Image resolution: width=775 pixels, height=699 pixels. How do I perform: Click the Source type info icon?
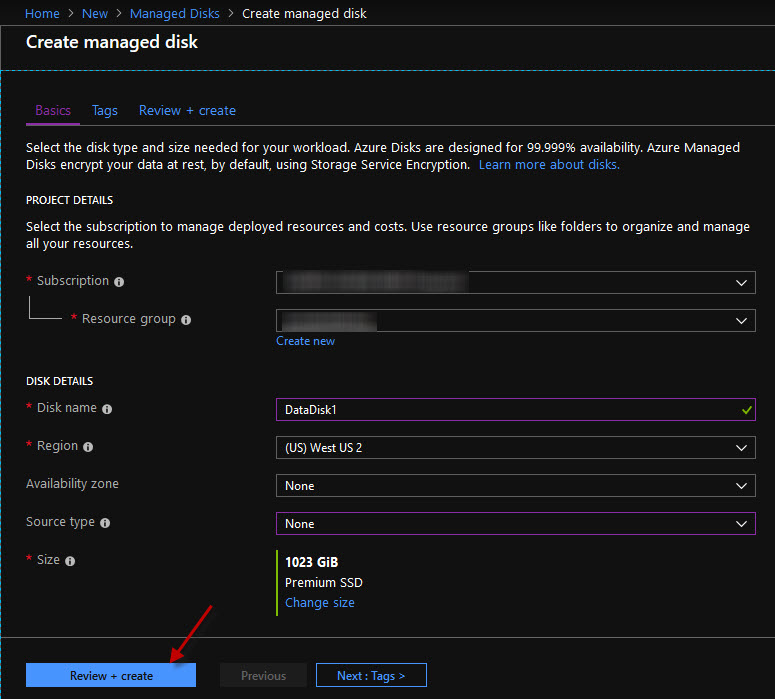[105, 523]
